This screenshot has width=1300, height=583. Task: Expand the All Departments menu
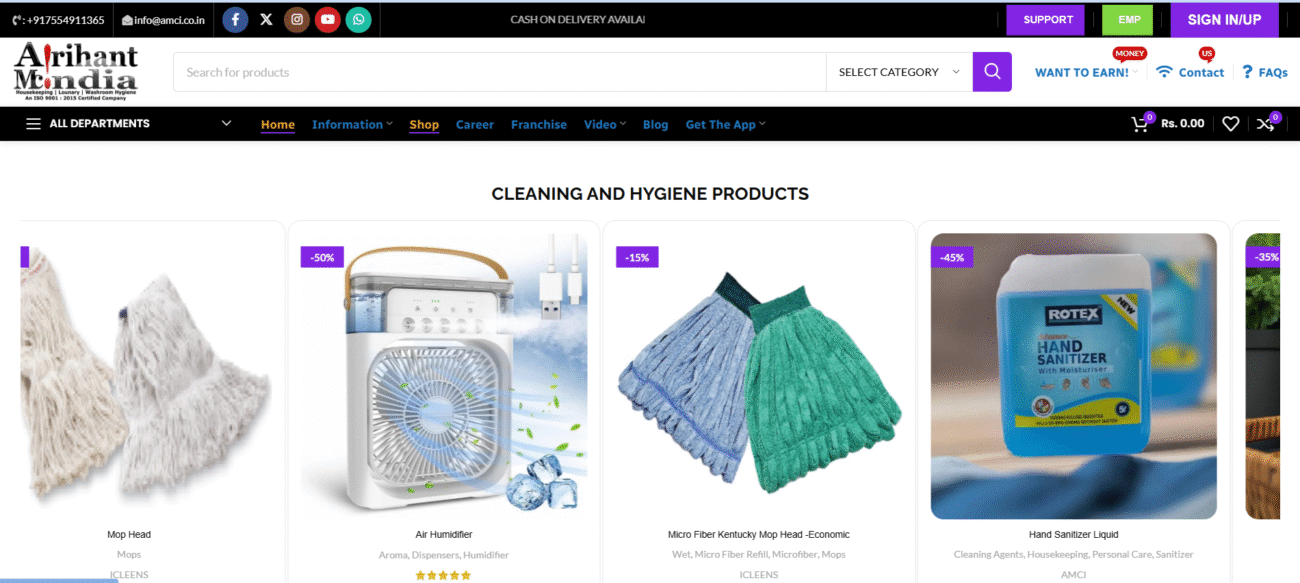point(129,124)
